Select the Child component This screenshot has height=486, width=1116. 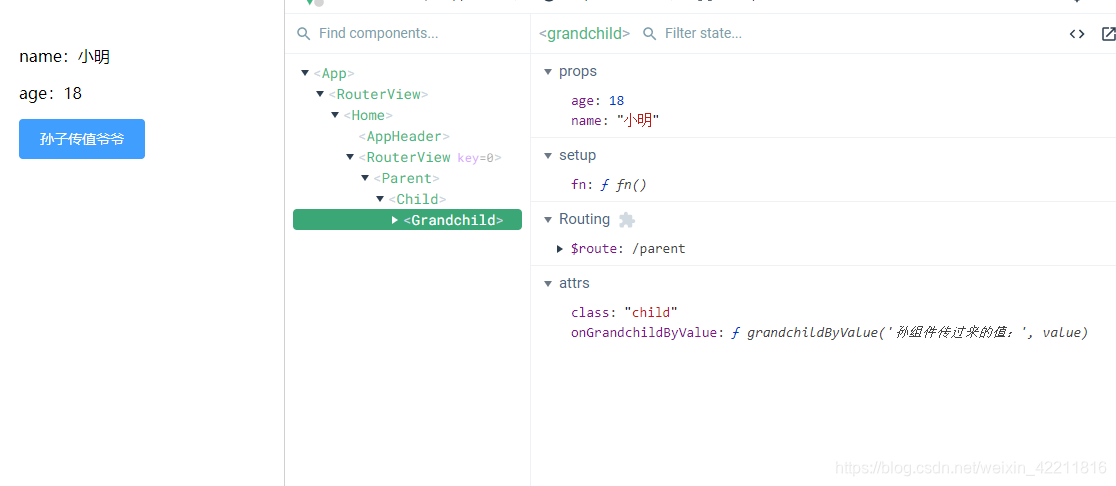(x=417, y=199)
